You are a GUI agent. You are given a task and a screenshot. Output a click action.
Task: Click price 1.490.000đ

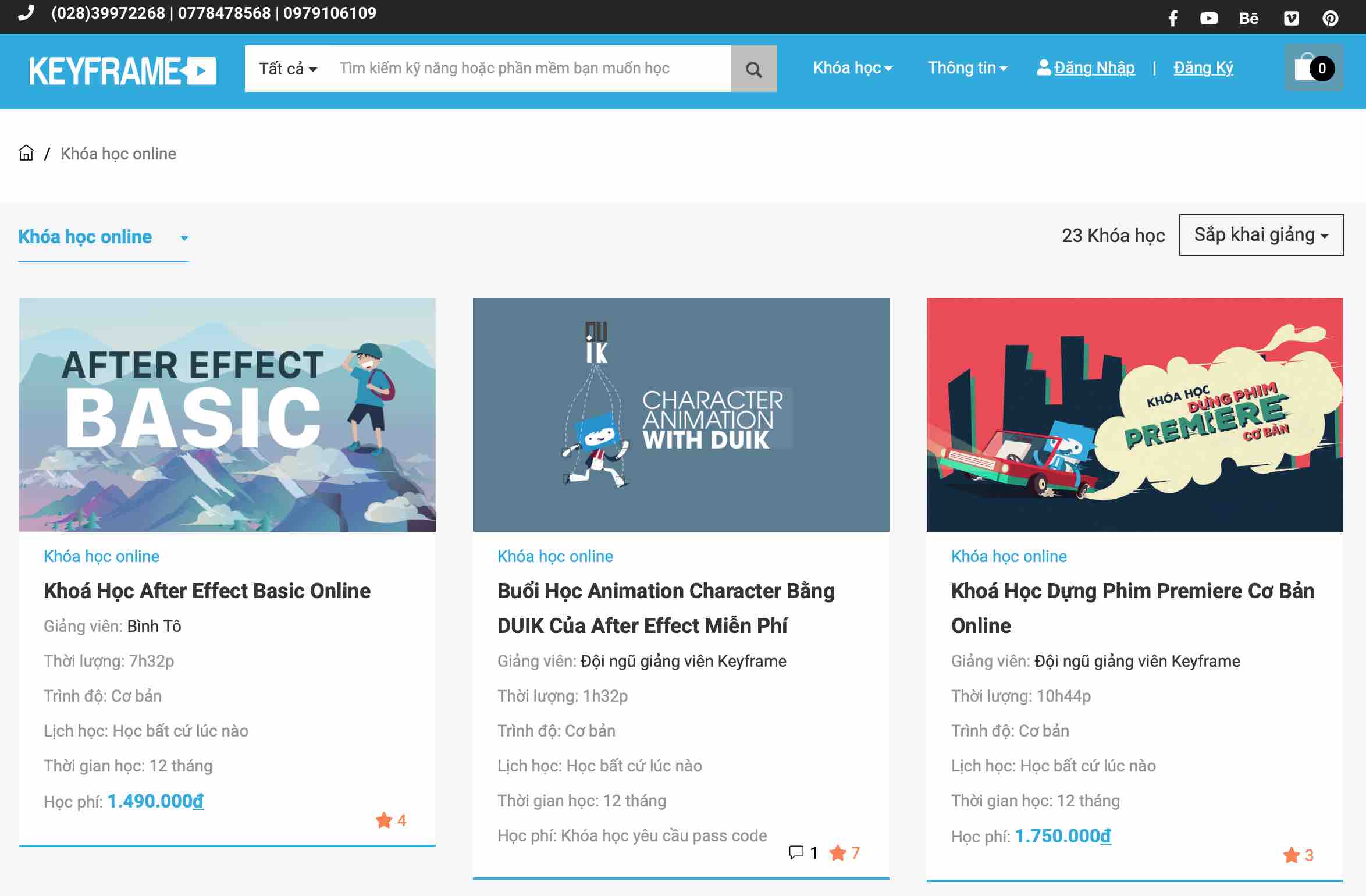click(155, 801)
